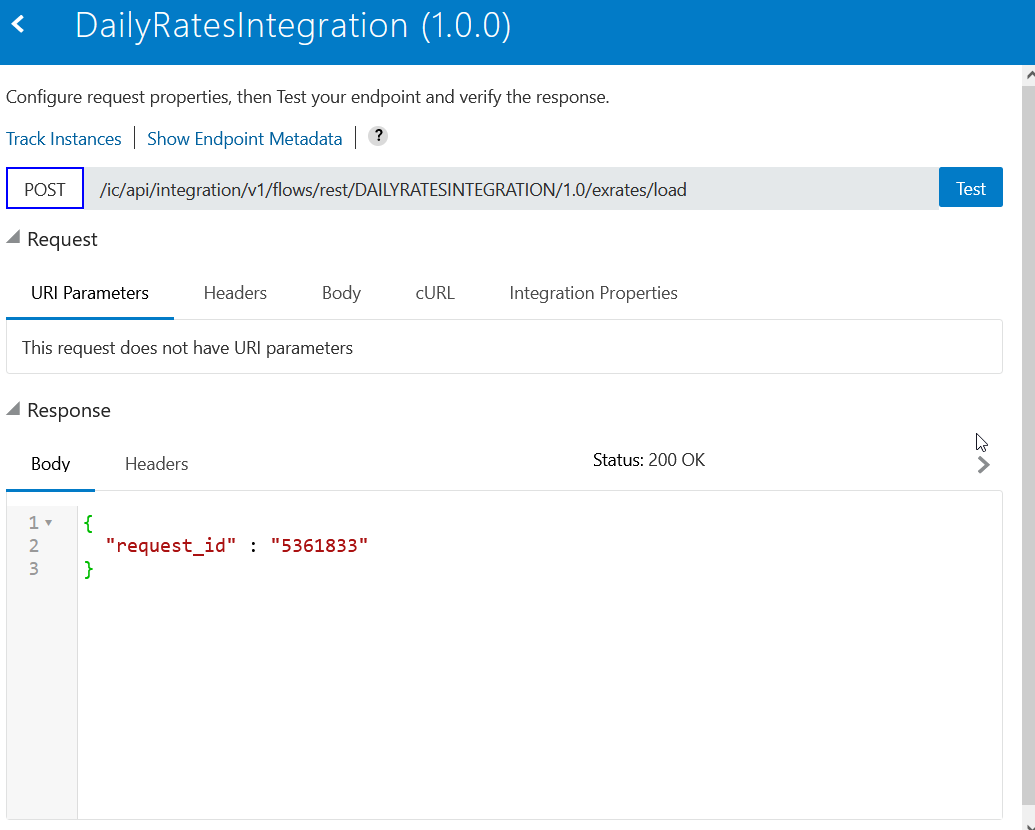Collapse the Response section triangle
Viewport: 1035px width, 830px height.
click(x=14, y=407)
